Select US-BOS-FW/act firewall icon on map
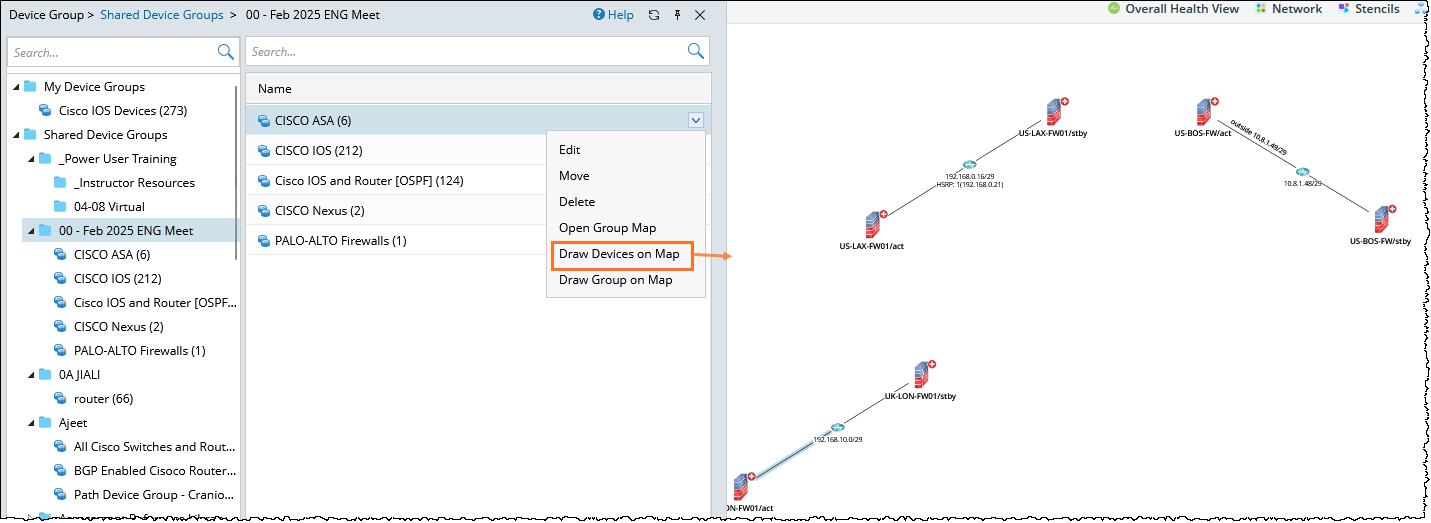Screen dimensions: 1431x523 click(1203, 112)
